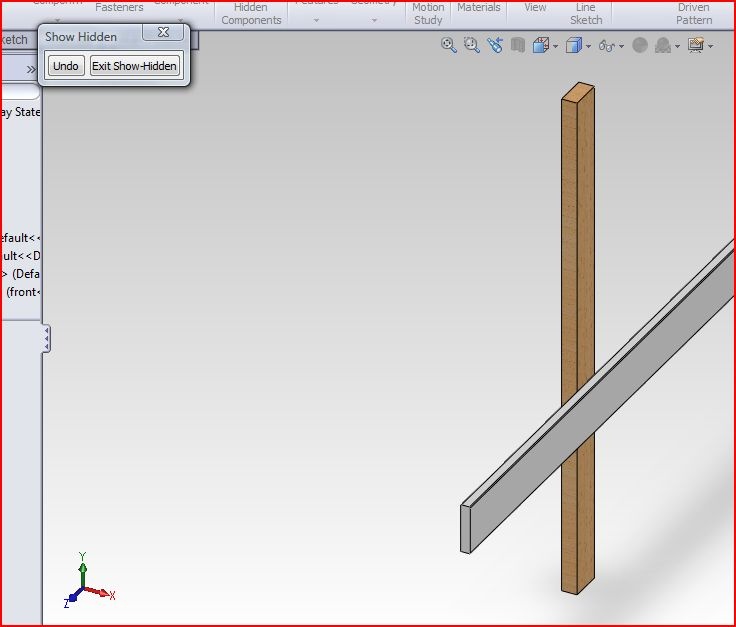Open the Display Style dropdown arrow
Image resolution: width=736 pixels, height=627 pixels.
tap(589, 46)
